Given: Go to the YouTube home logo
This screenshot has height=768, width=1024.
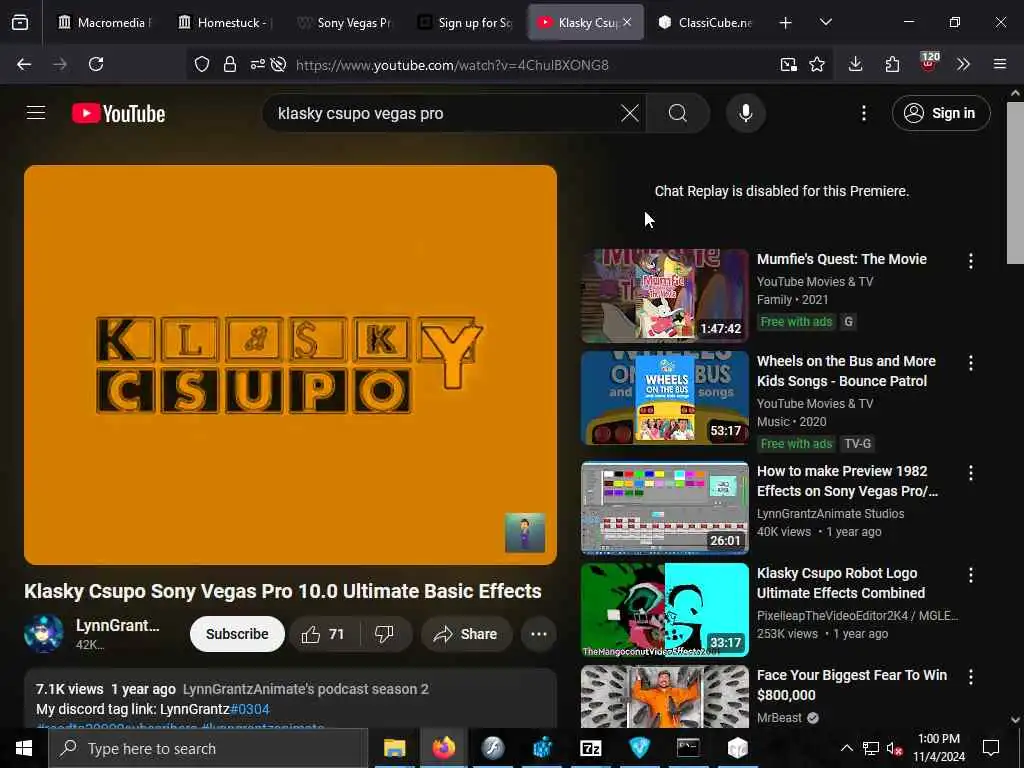Looking at the screenshot, I should [118, 114].
